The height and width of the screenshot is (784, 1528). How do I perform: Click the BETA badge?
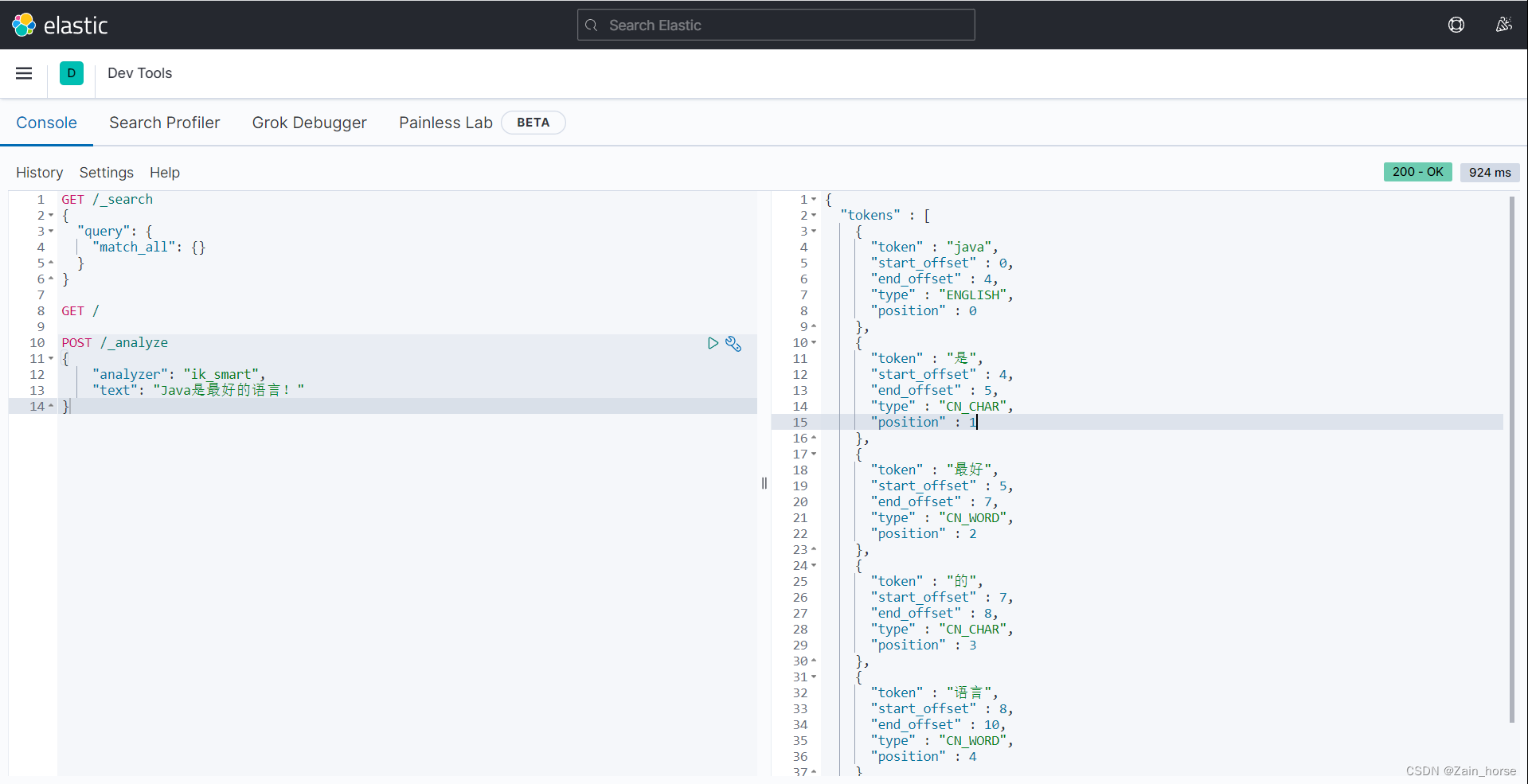tap(533, 123)
